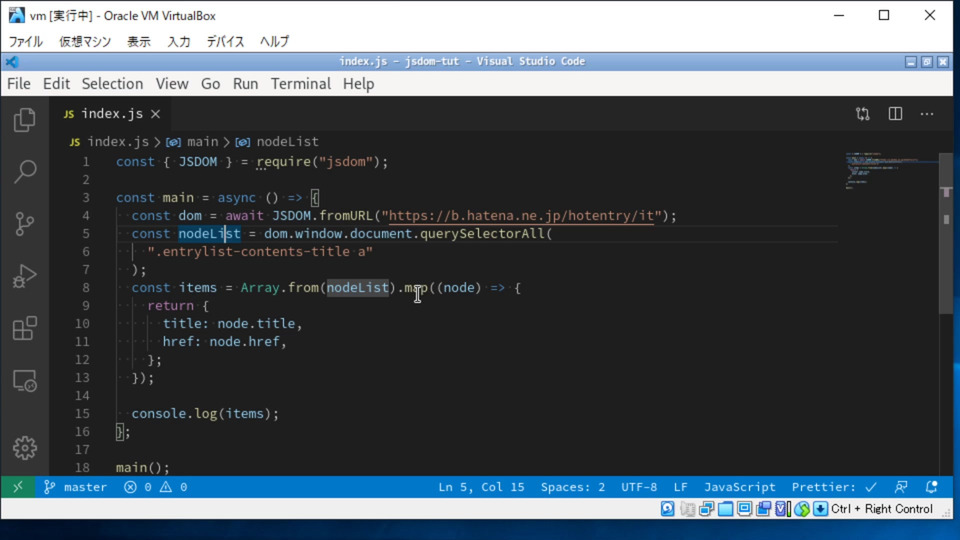Click the Open Changes compare icon
Viewport: 960px width, 540px height.
(863, 114)
